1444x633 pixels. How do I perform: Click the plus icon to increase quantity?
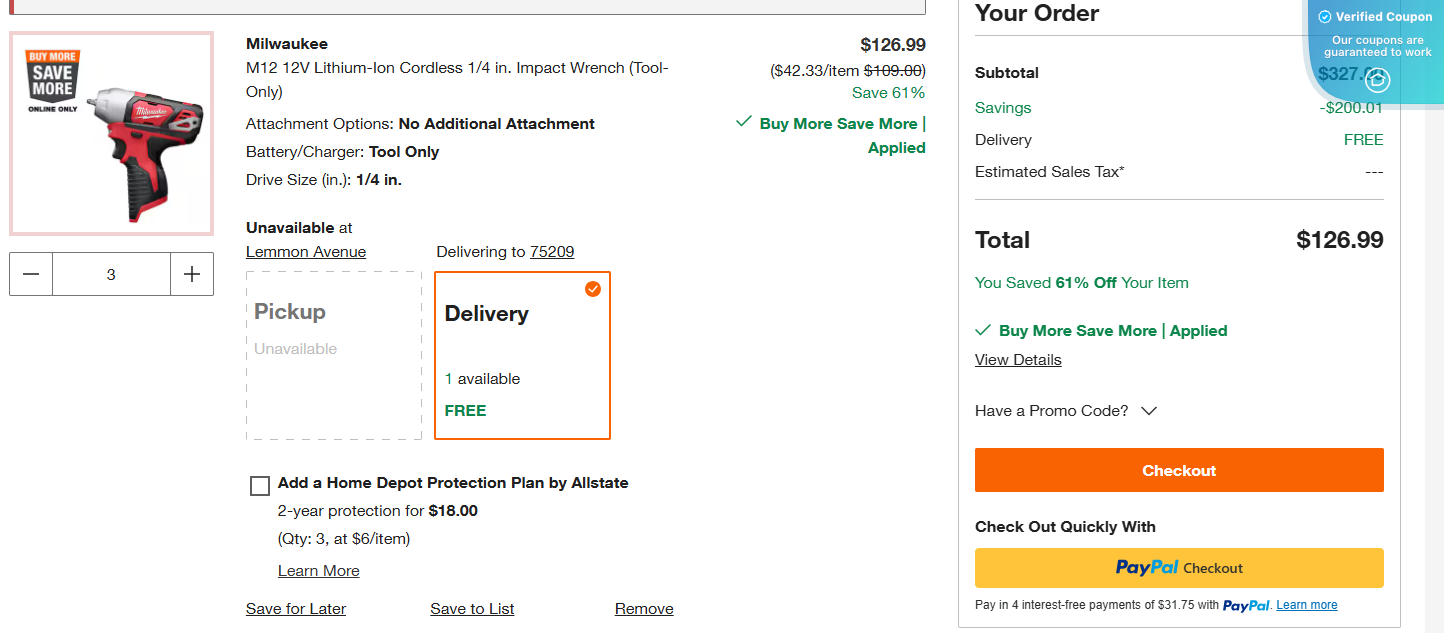(x=191, y=273)
